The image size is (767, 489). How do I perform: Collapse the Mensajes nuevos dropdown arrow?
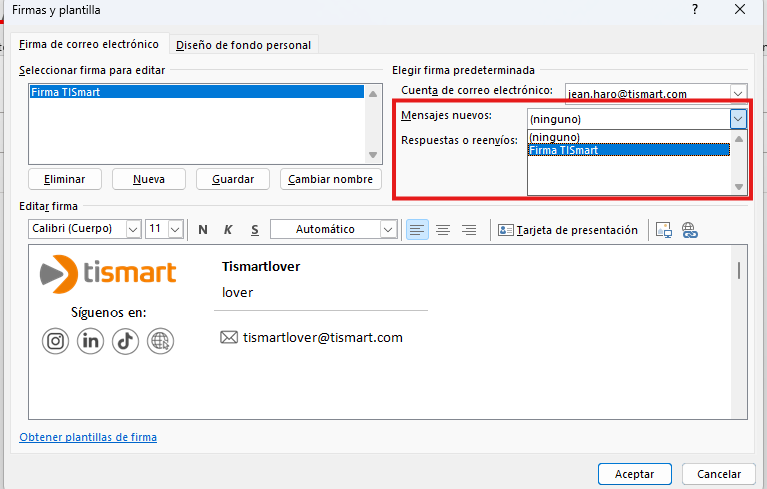coord(738,119)
